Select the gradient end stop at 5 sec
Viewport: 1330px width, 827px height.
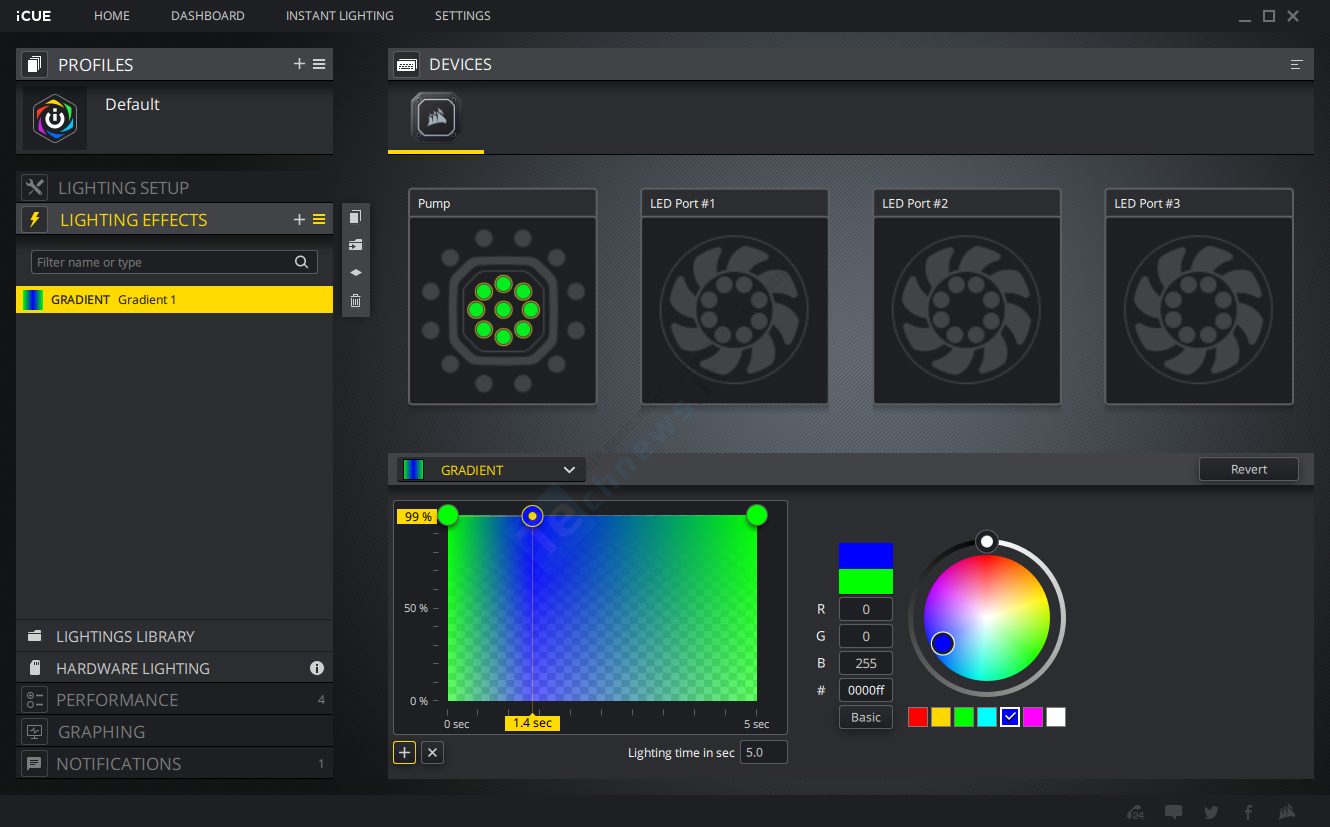pyautogui.click(x=757, y=515)
